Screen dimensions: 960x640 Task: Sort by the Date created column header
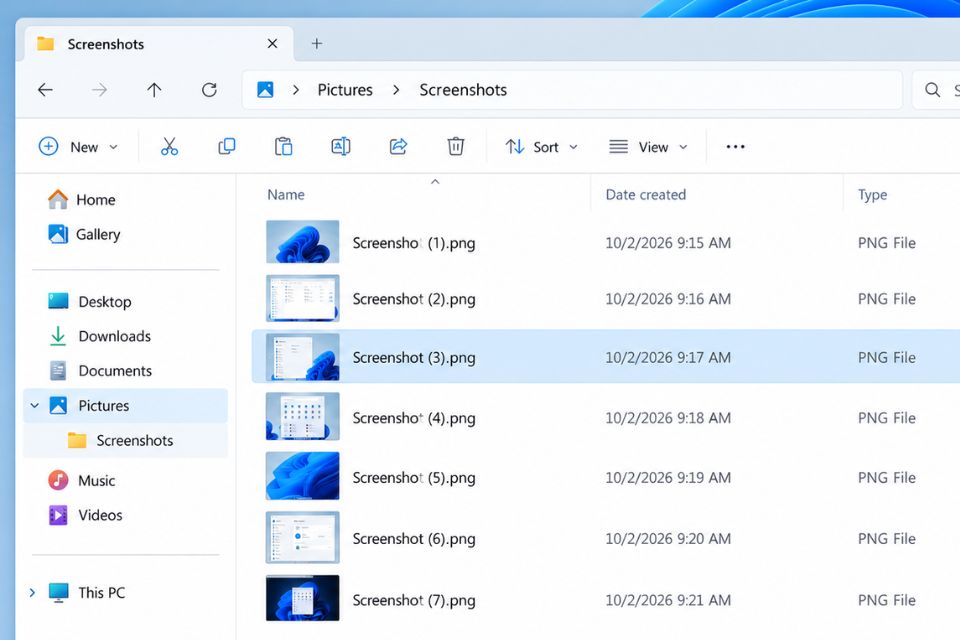(x=645, y=195)
